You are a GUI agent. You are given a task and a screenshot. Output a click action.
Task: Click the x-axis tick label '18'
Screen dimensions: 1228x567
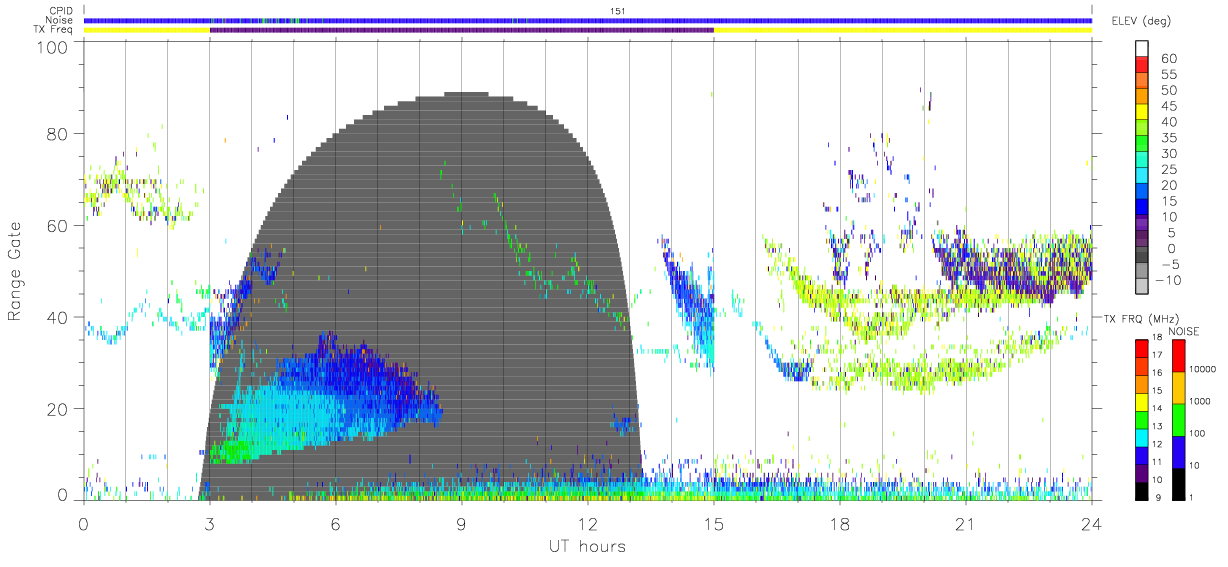pyautogui.click(x=839, y=524)
